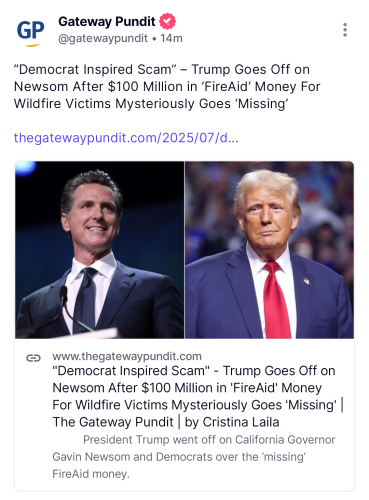
Task: Click the flag lapel pin on suit
Action: (x=306, y=281)
